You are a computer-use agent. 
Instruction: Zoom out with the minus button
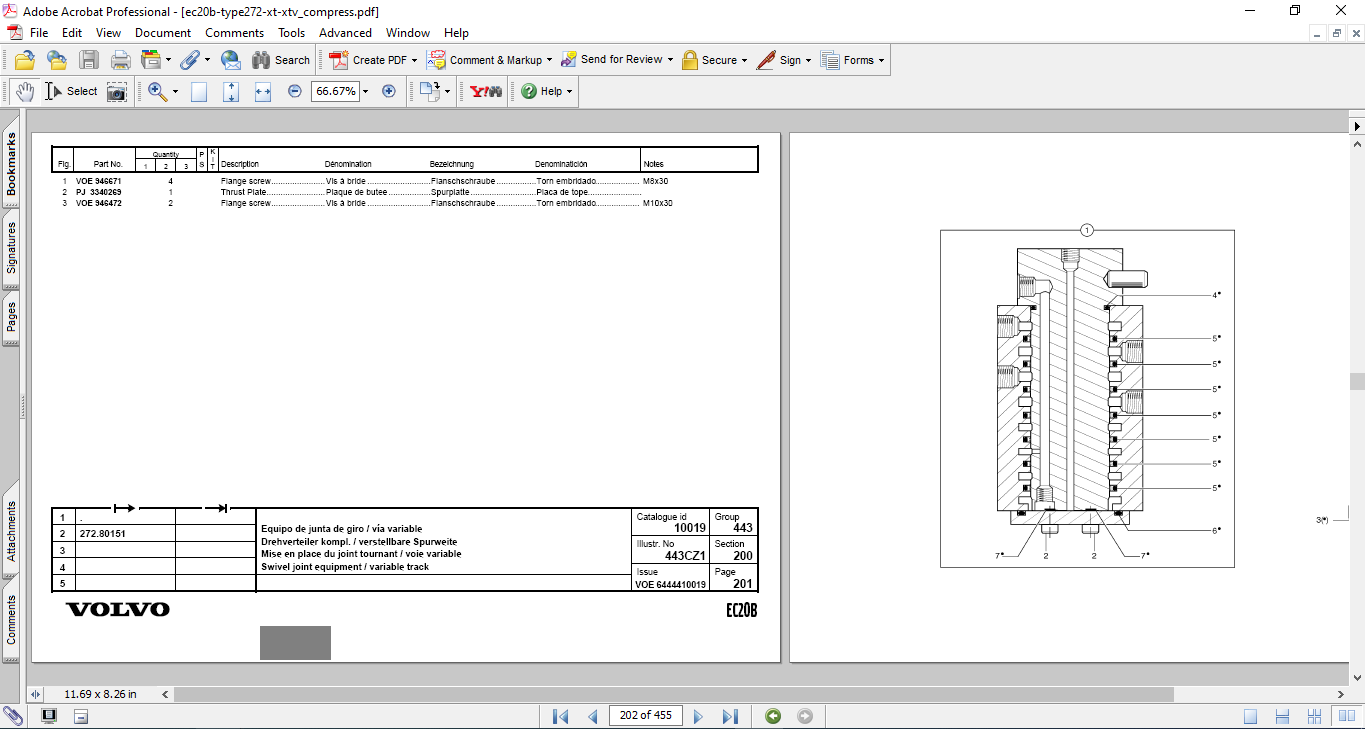click(295, 91)
